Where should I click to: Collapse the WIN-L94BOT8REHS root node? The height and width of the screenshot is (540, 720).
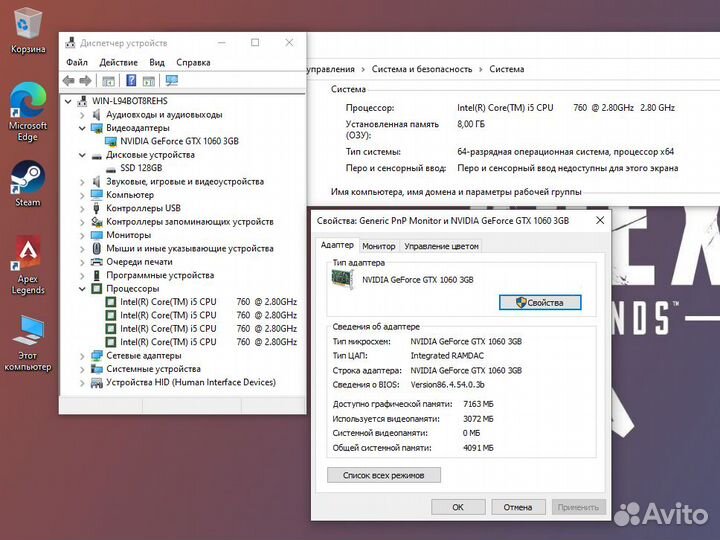68,101
